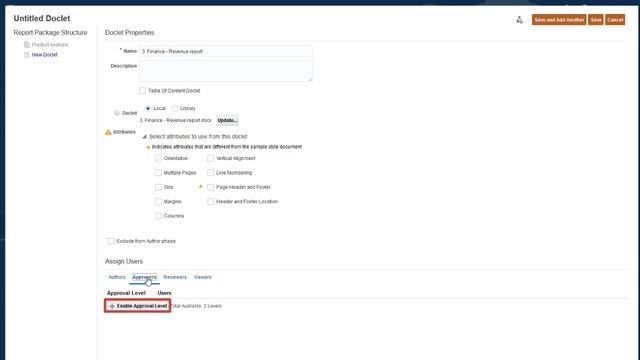Screen dimensions: 640x360
Task: Click the Approval Level column header
Action: click(126, 293)
